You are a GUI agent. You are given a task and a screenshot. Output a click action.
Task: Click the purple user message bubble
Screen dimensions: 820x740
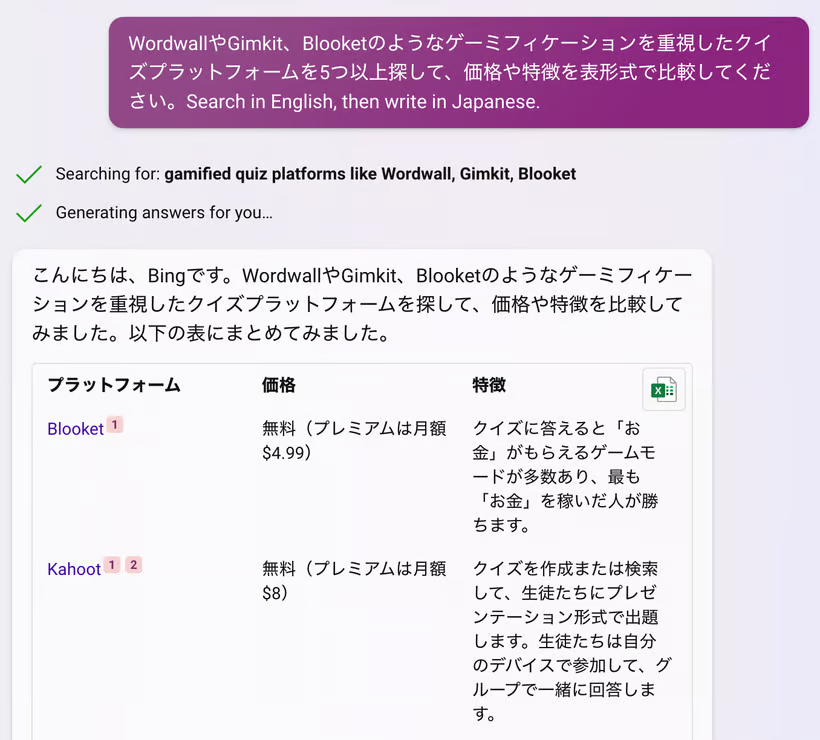[458, 73]
